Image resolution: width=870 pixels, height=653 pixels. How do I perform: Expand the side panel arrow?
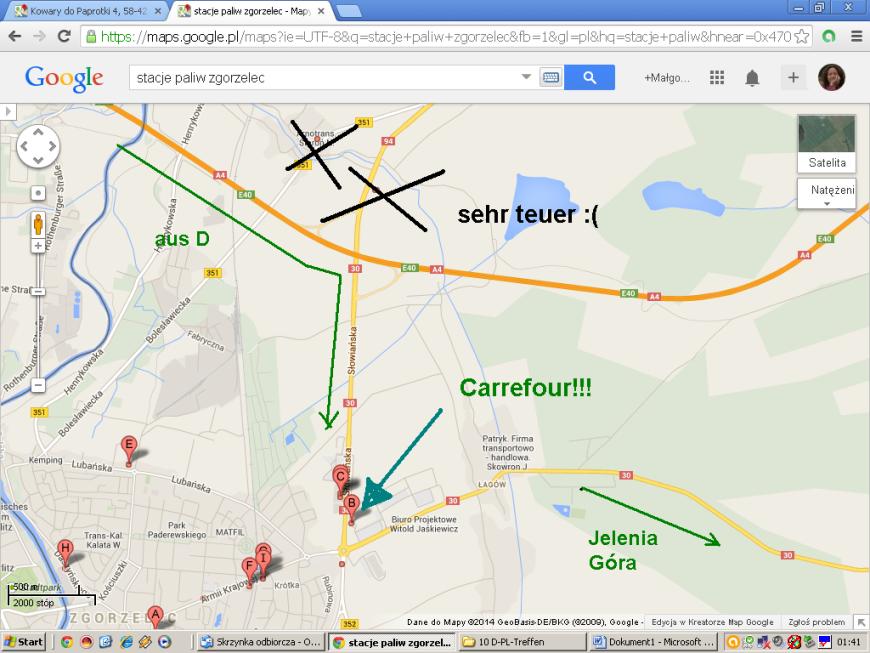click(x=7, y=111)
